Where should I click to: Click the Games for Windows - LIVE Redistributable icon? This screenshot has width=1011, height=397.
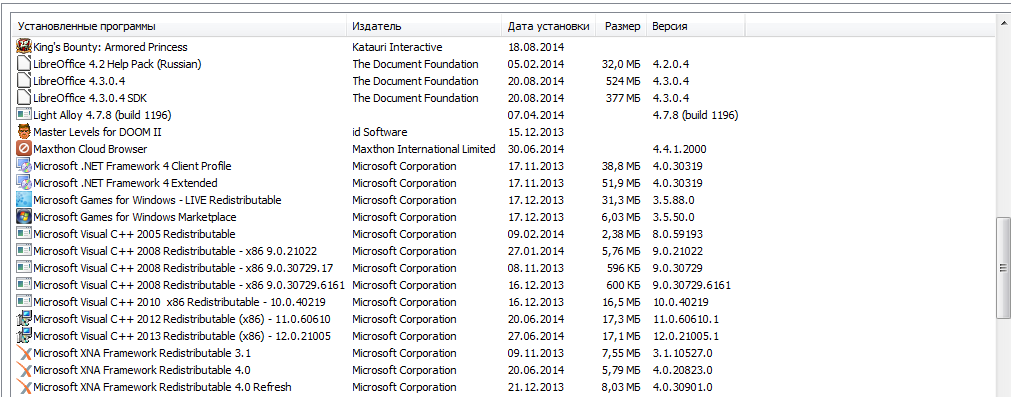point(23,200)
